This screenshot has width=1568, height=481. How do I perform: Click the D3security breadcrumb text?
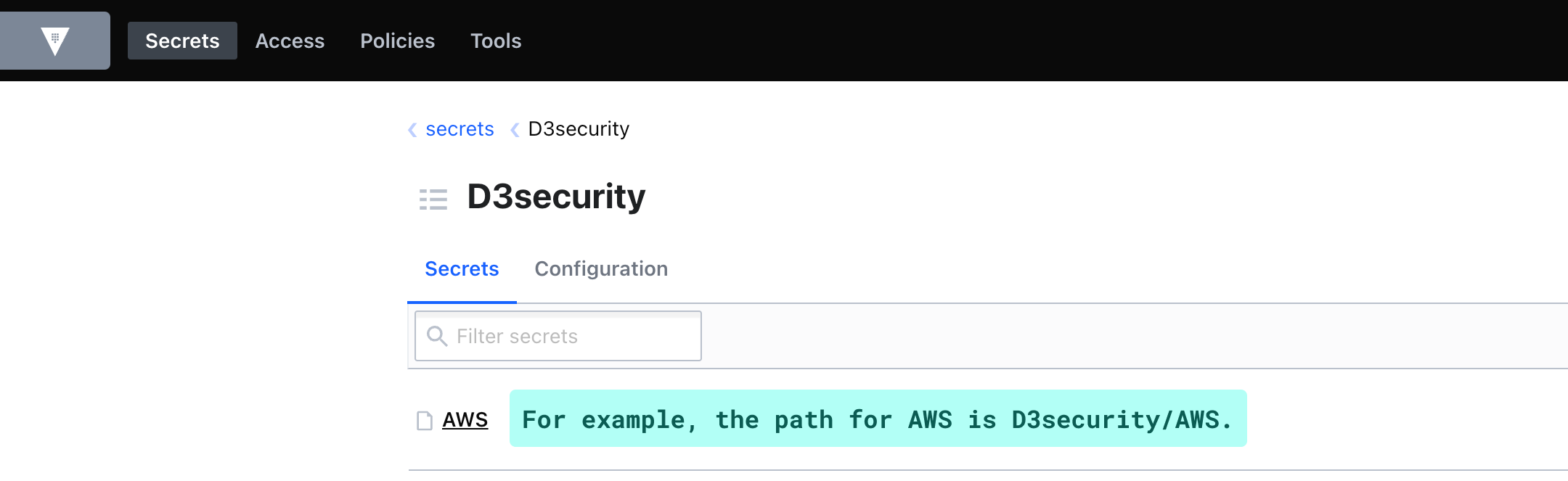point(579,129)
